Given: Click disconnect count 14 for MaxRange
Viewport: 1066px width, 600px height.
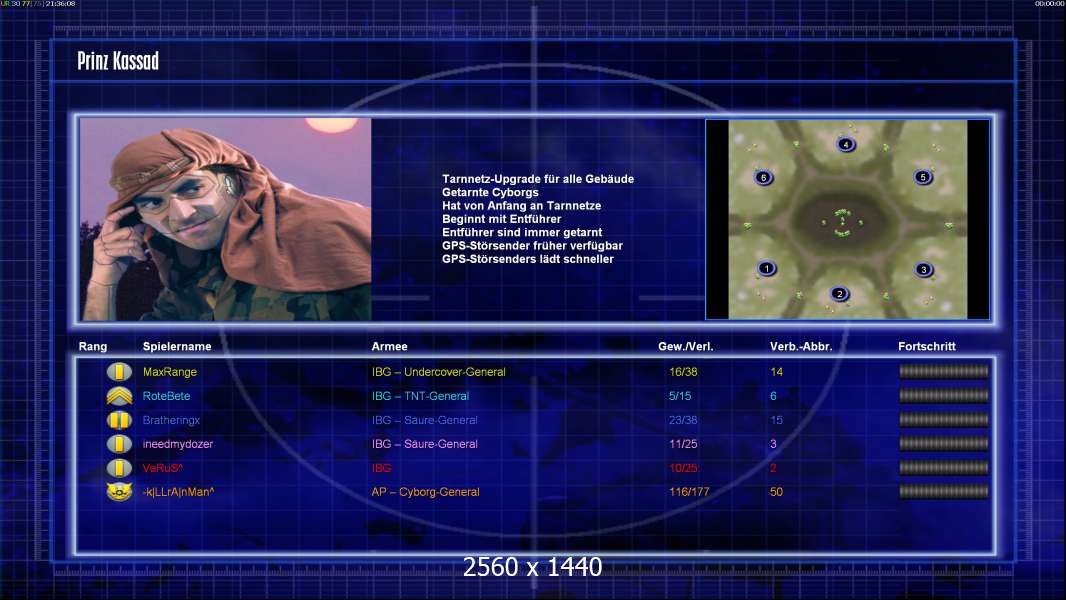Looking at the screenshot, I should (776, 372).
